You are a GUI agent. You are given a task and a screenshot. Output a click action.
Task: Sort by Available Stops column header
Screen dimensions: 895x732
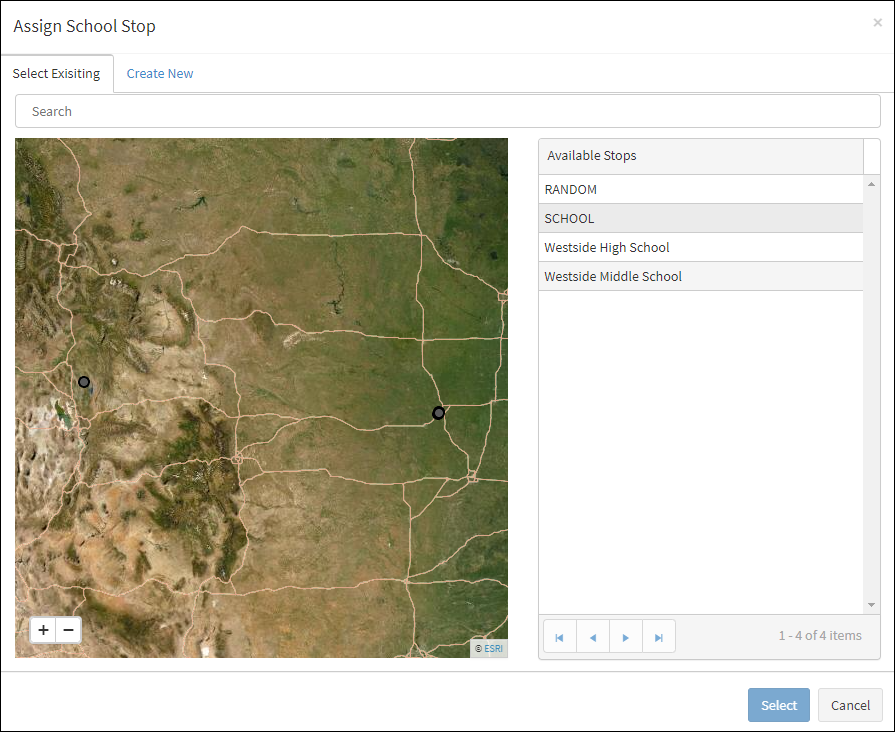[700, 156]
